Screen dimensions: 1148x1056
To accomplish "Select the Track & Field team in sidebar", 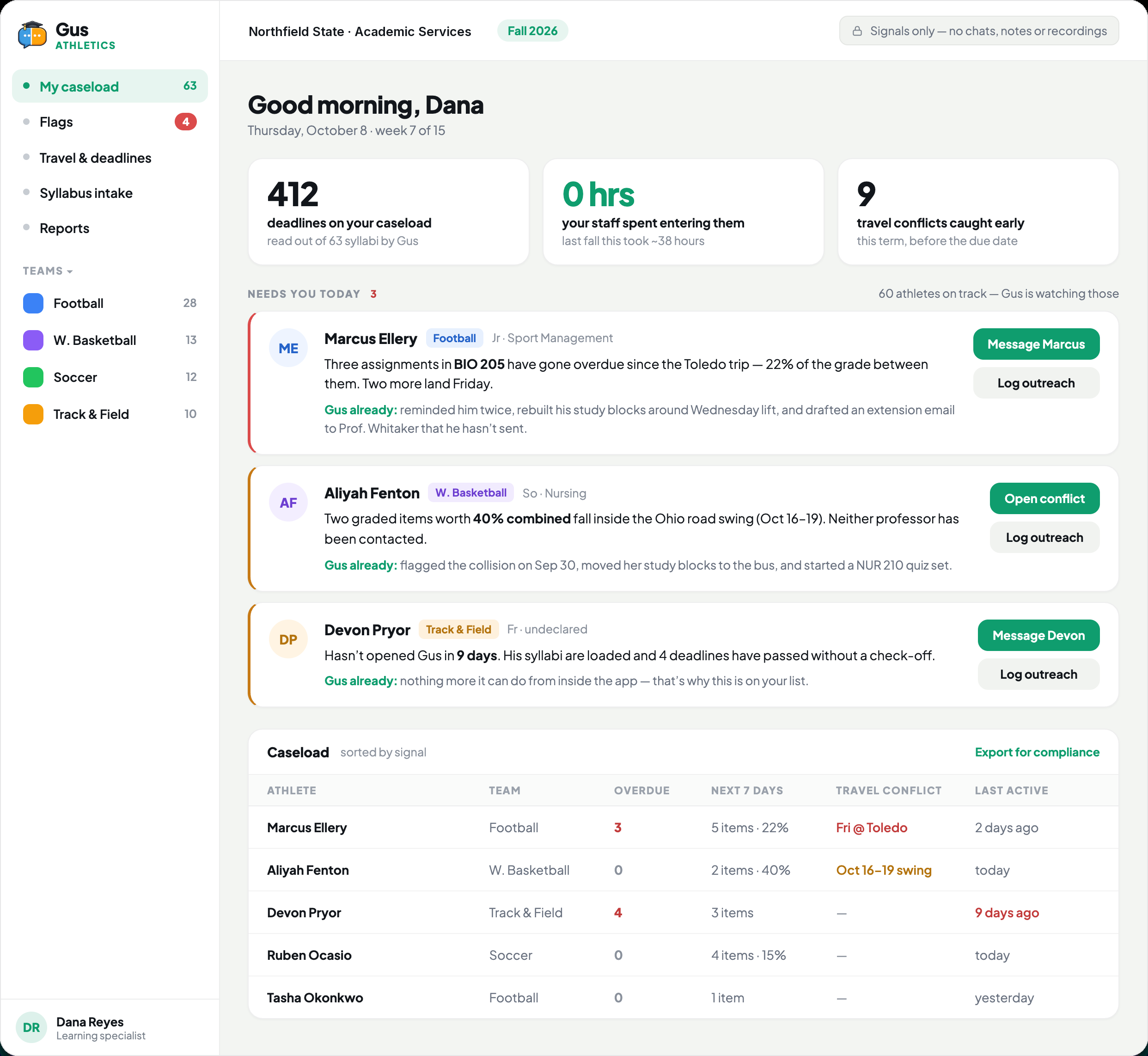I will [x=110, y=414].
